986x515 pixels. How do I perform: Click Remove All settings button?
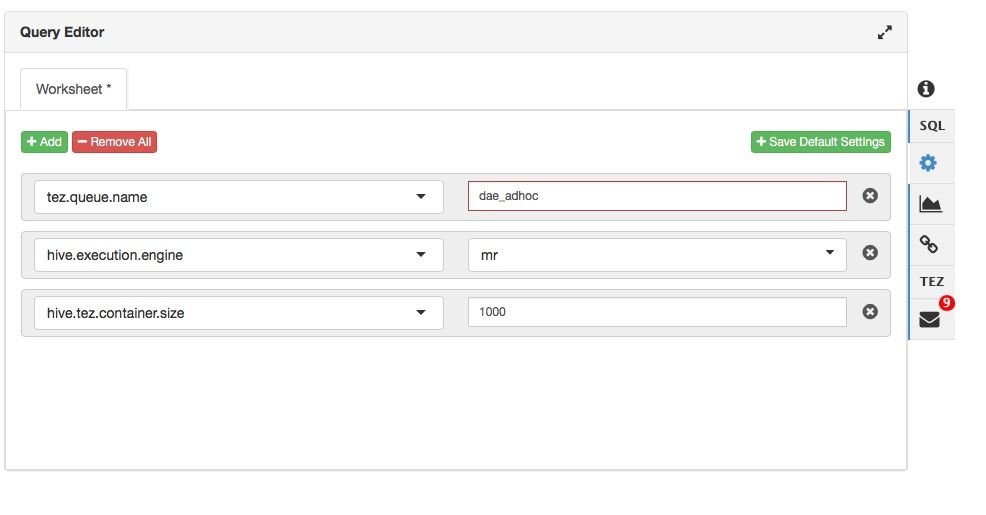pyautogui.click(x=114, y=142)
